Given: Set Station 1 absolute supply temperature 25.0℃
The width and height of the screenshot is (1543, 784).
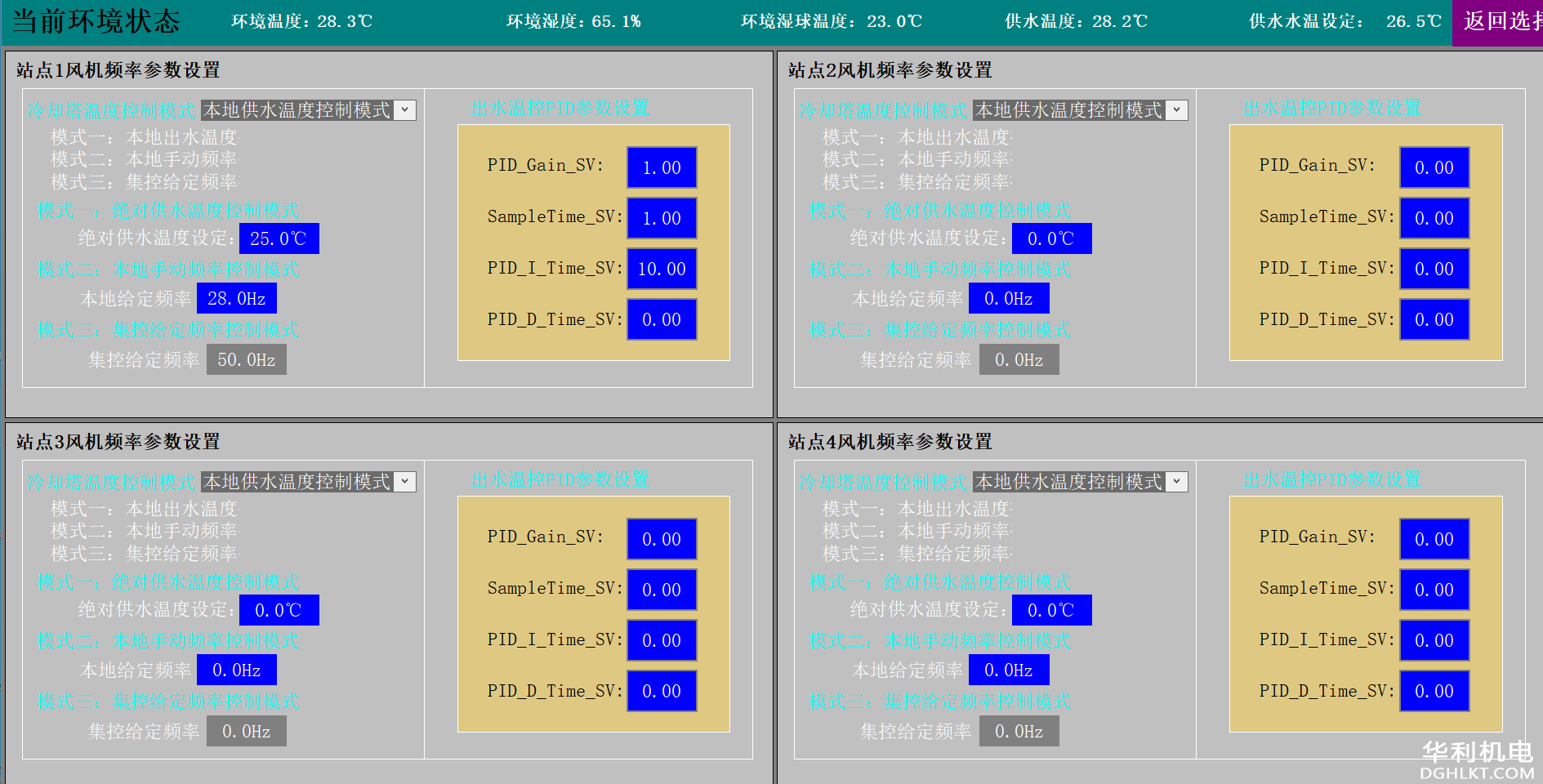Looking at the screenshot, I should pos(279,238).
